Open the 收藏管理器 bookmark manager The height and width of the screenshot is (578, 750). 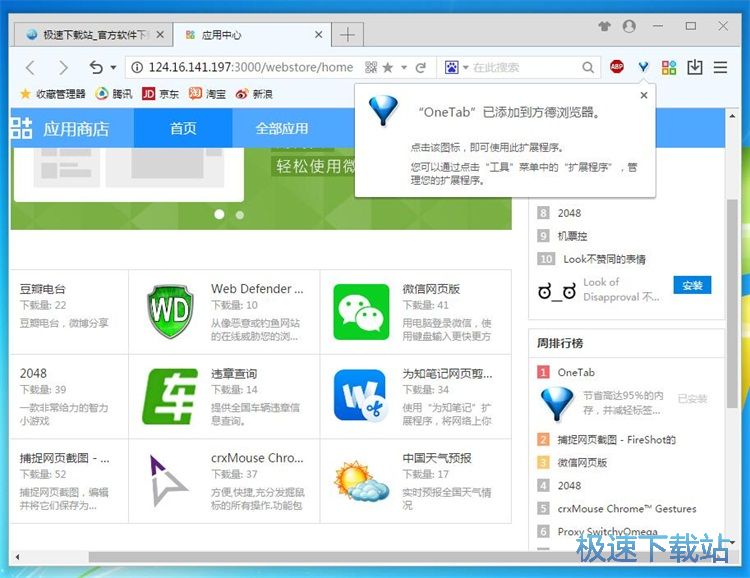pos(53,94)
